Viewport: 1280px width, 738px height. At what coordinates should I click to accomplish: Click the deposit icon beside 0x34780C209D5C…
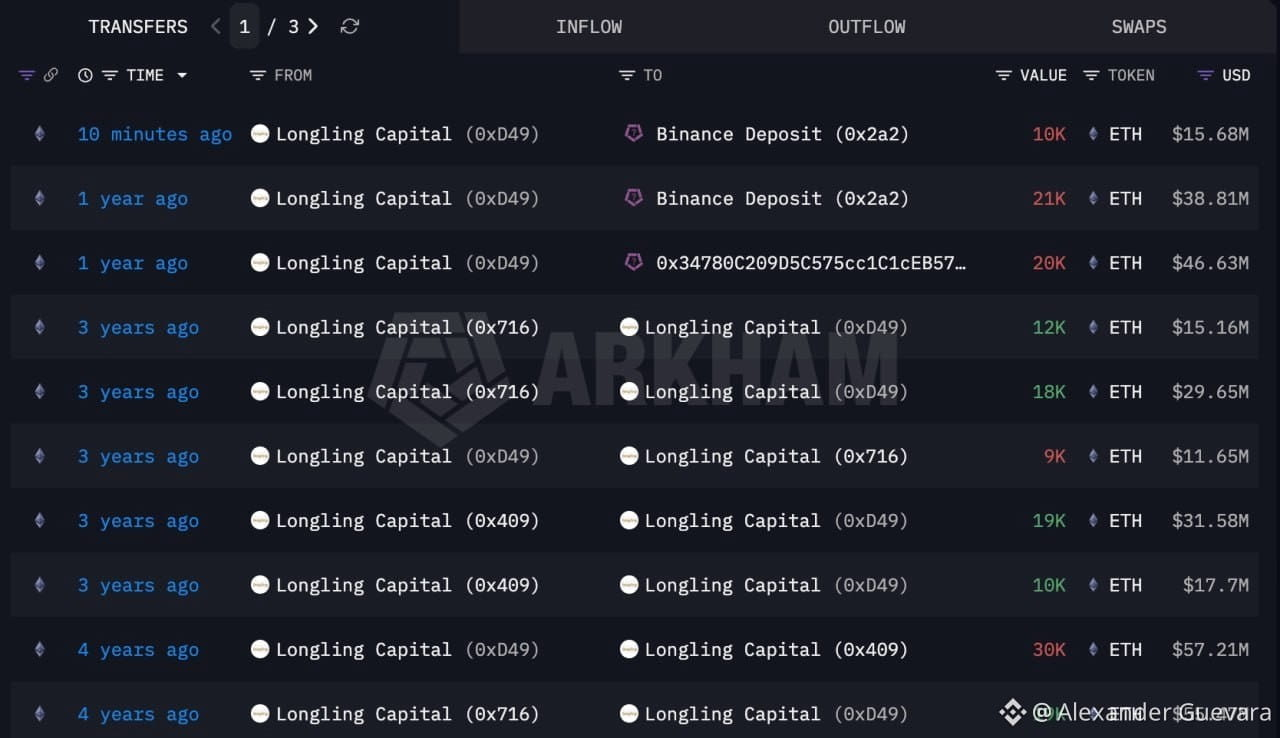633,262
